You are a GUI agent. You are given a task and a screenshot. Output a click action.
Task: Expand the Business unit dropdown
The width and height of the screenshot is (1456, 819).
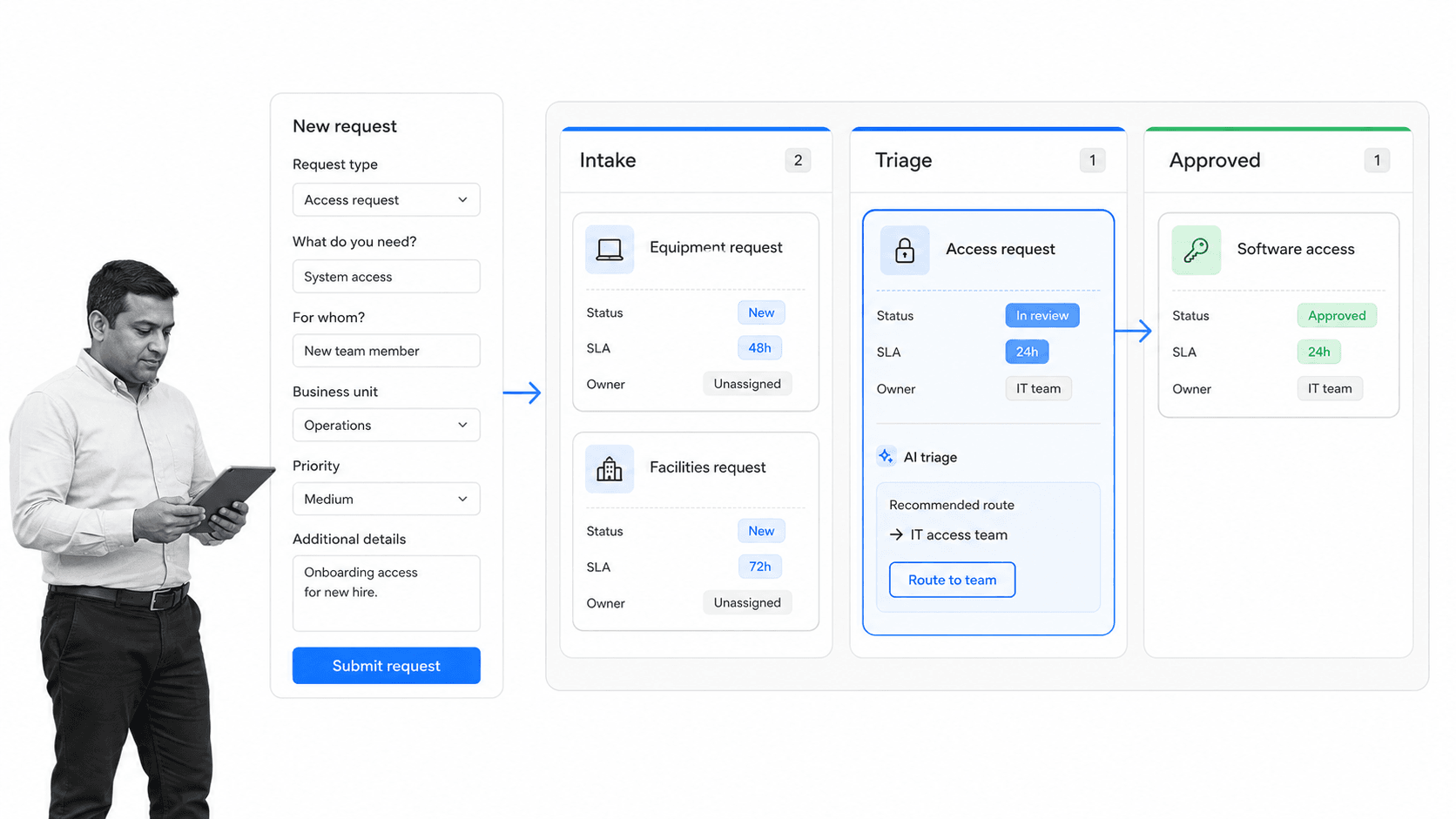click(x=386, y=425)
